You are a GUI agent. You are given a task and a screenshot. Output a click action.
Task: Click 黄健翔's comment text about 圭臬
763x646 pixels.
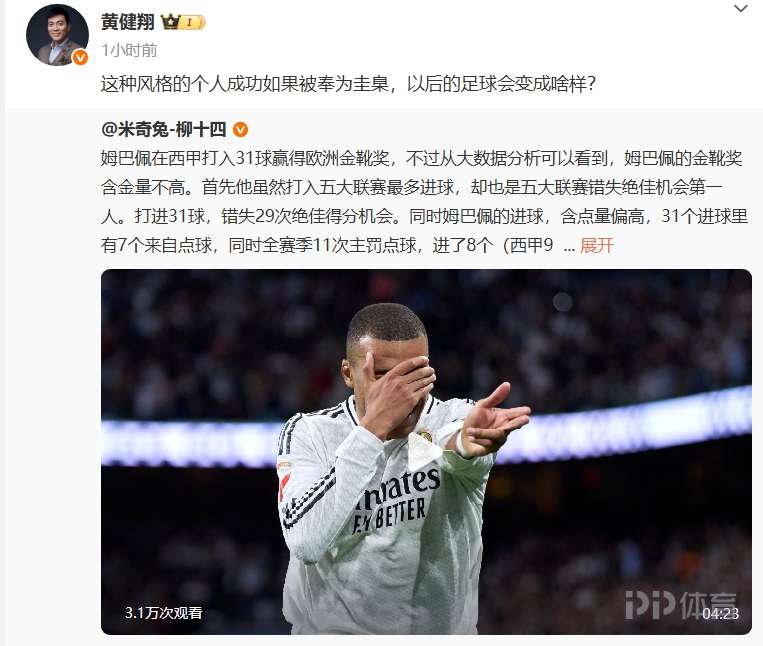[348, 84]
